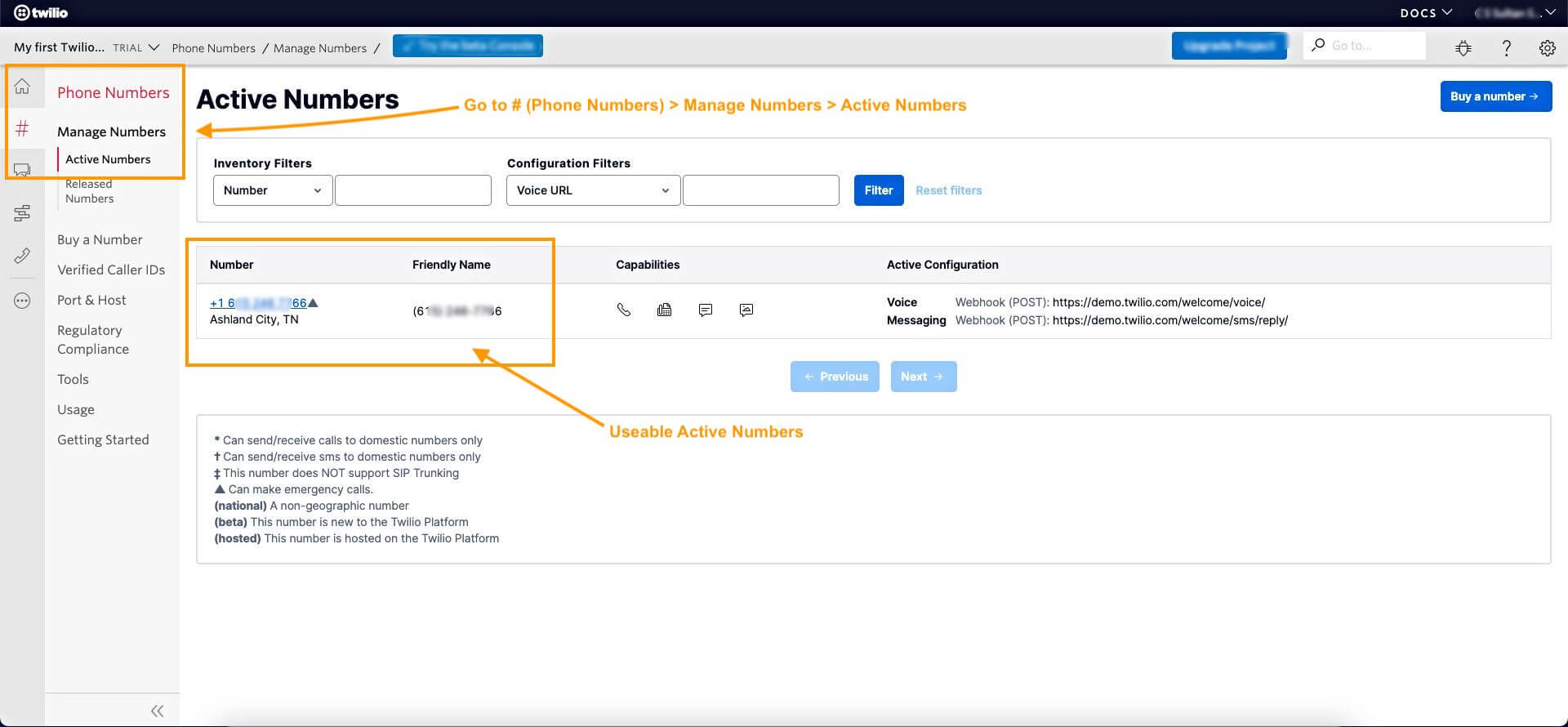Open Getting Started in sidebar
Viewport: 1568px width, 727px height.
coord(103,439)
